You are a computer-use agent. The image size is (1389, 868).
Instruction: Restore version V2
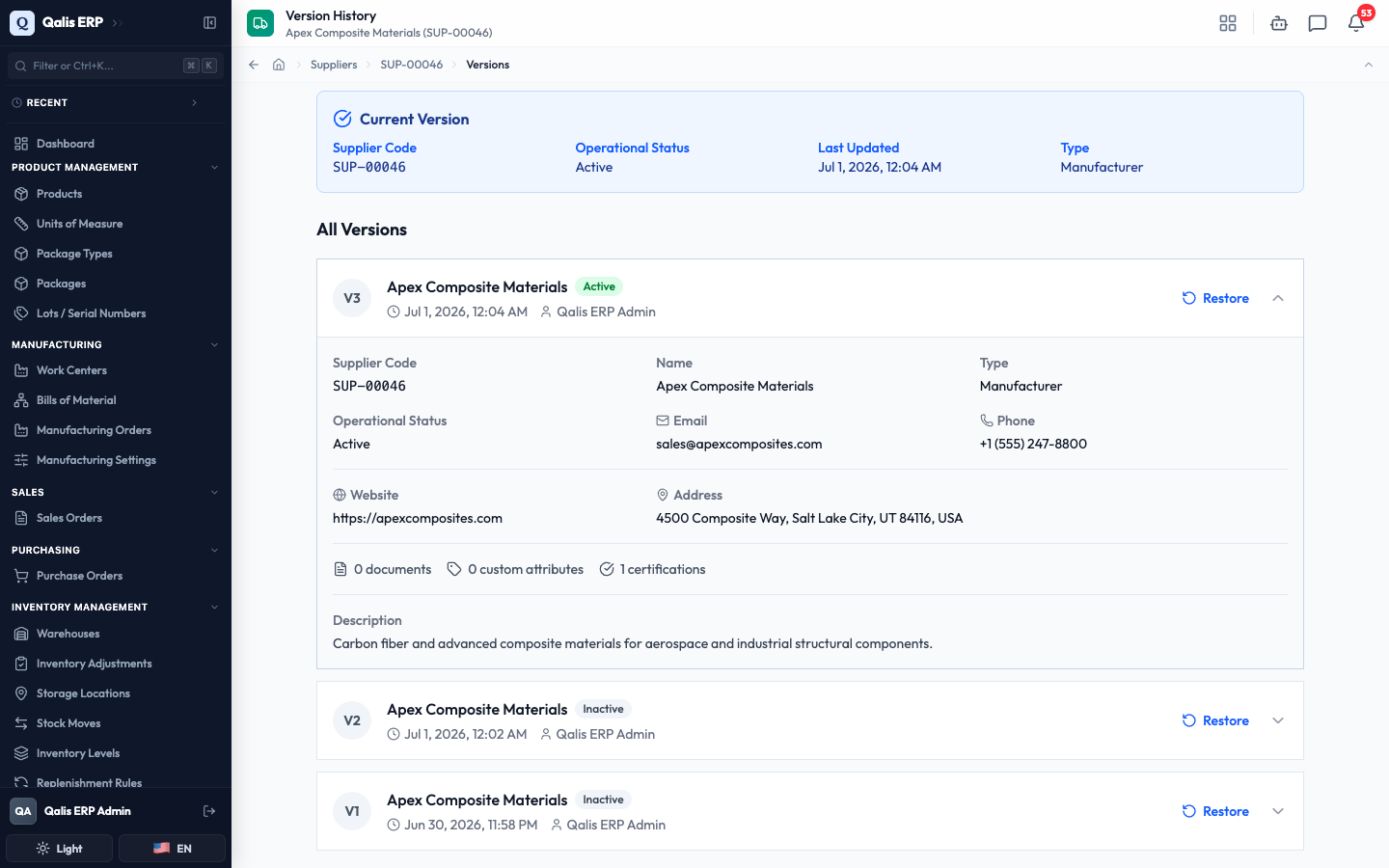tap(1215, 720)
